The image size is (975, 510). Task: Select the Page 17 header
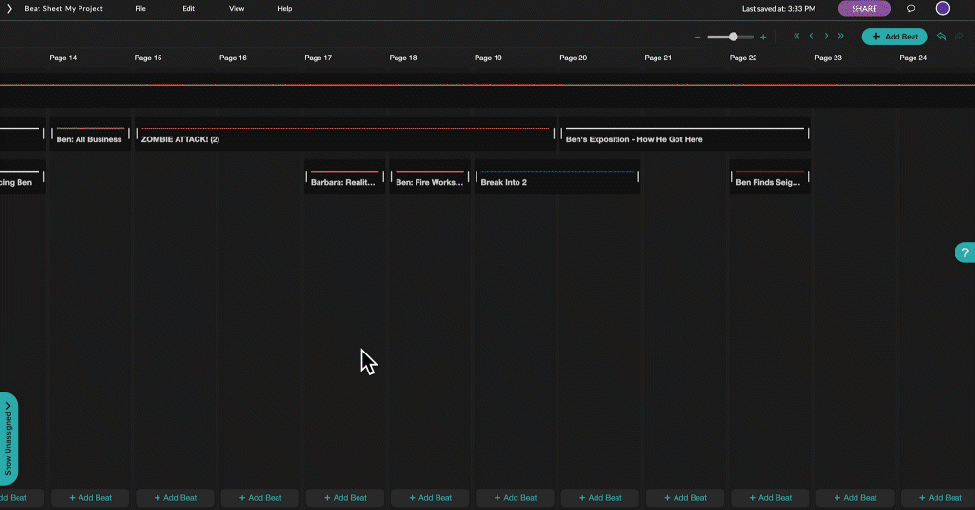pos(318,58)
